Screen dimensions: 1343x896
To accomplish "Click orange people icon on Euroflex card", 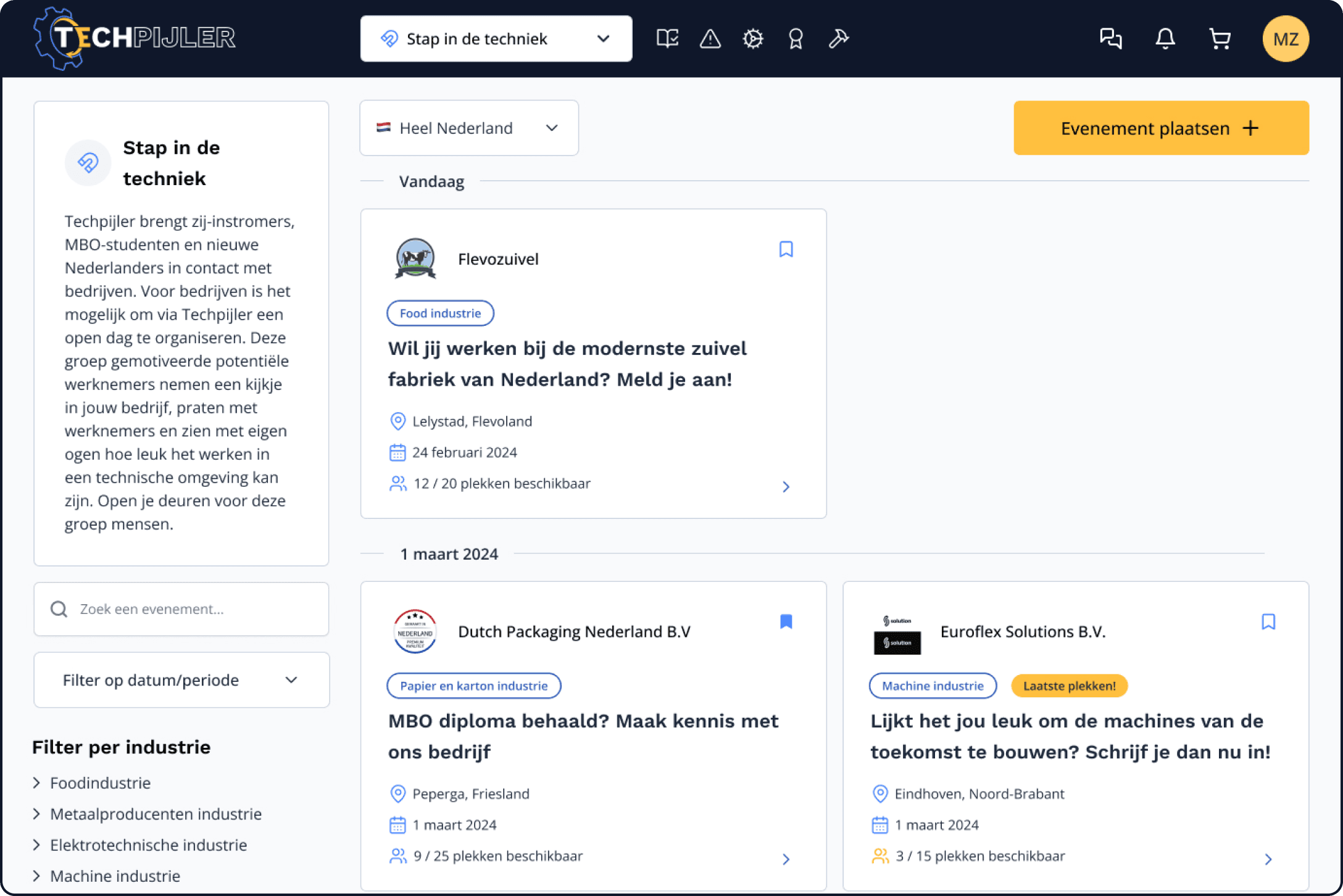I will coord(880,856).
